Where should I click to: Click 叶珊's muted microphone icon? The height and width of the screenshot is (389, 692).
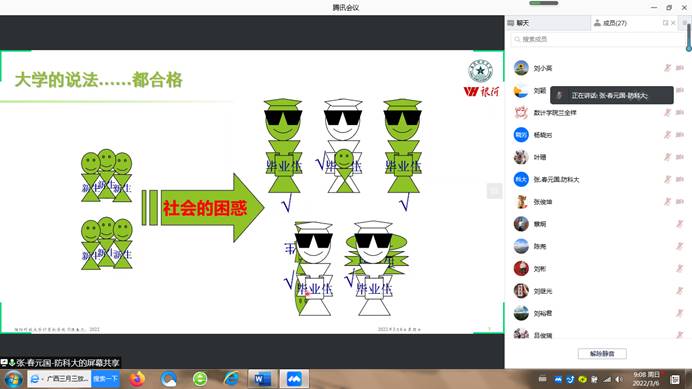pos(667,157)
